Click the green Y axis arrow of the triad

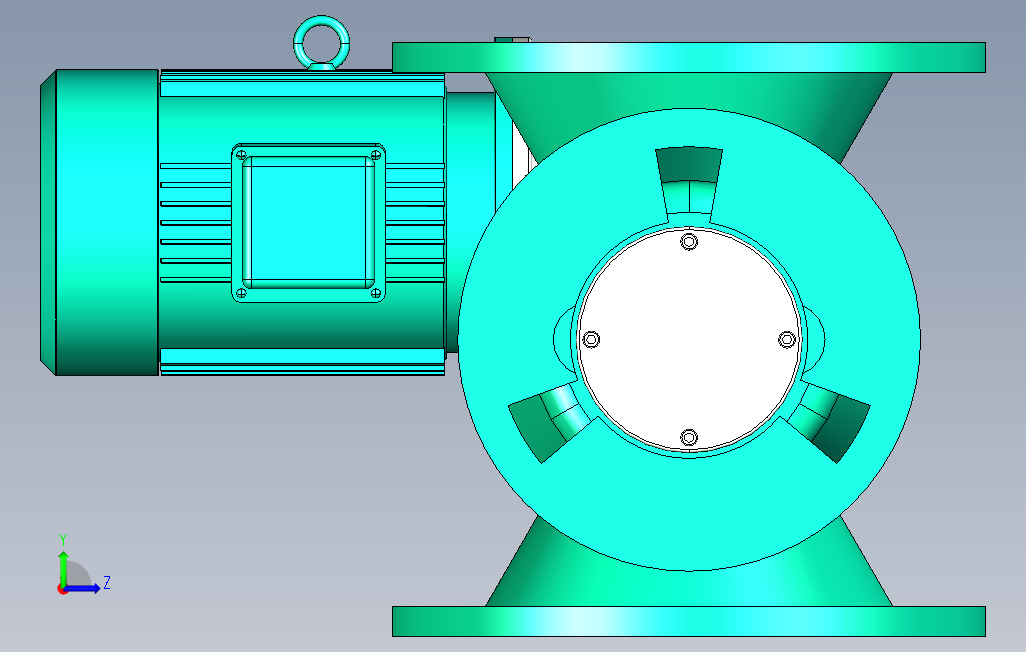pyautogui.click(x=63, y=568)
